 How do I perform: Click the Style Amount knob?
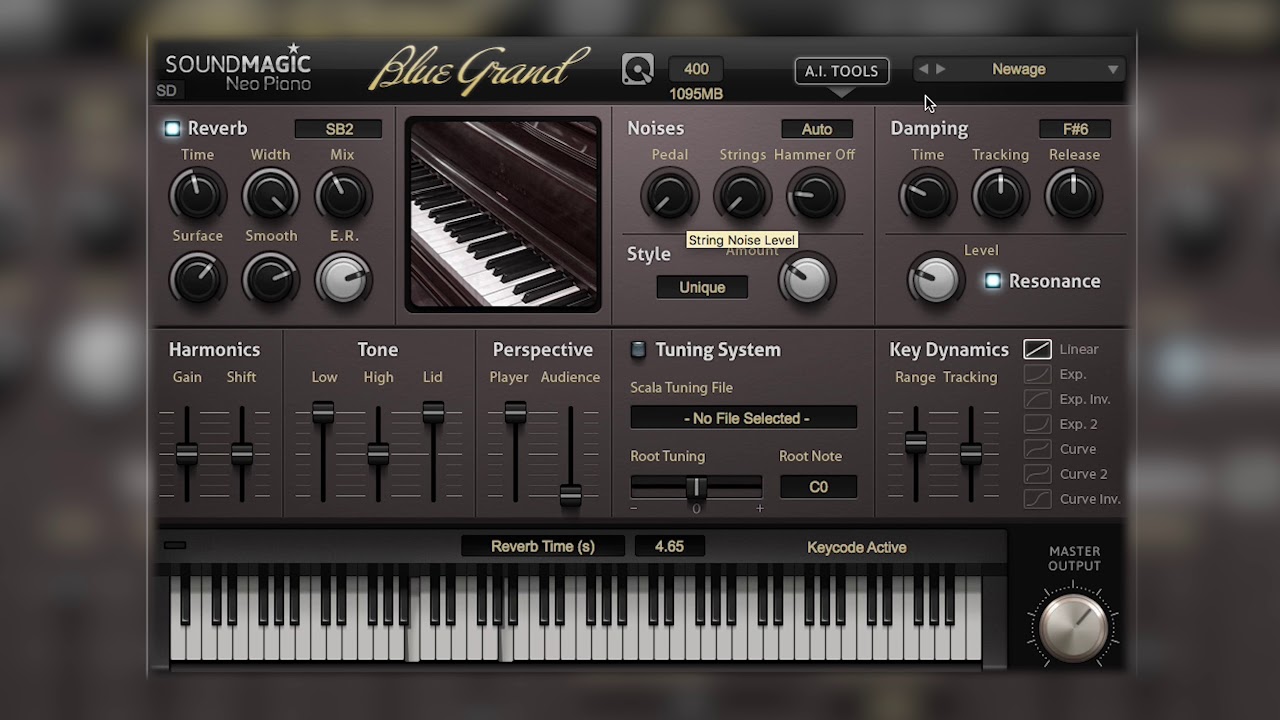807,280
